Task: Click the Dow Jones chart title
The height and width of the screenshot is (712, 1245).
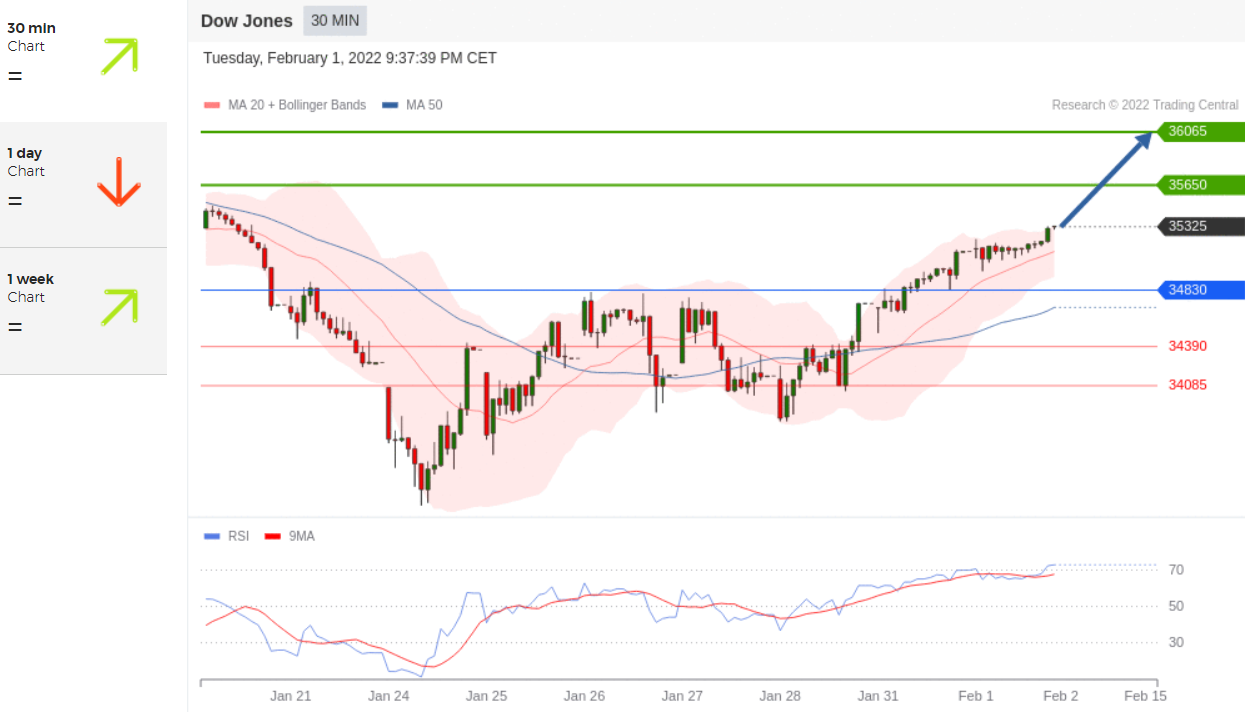Action: pos(247,21)
